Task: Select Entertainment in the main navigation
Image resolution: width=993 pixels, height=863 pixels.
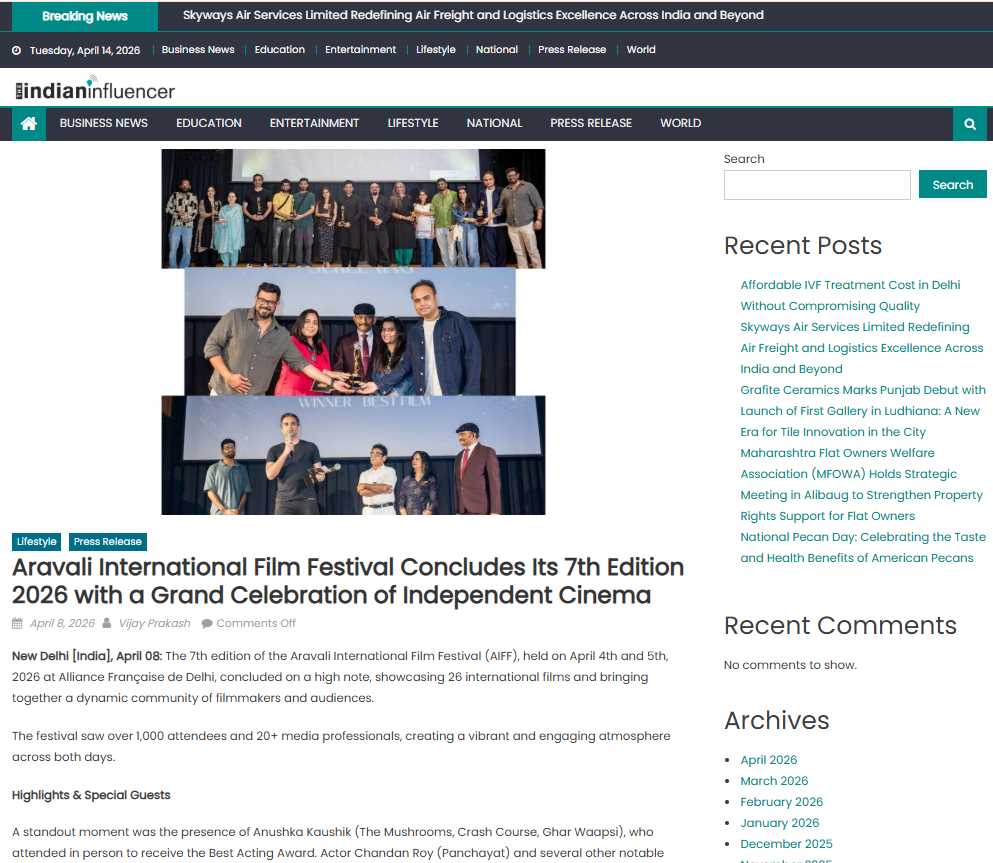Action: coord(314,123)
